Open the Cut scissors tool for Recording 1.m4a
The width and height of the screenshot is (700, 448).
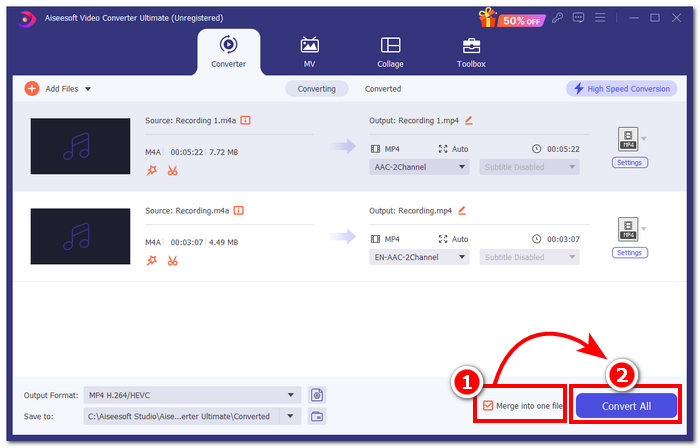[x=173, y=170]
